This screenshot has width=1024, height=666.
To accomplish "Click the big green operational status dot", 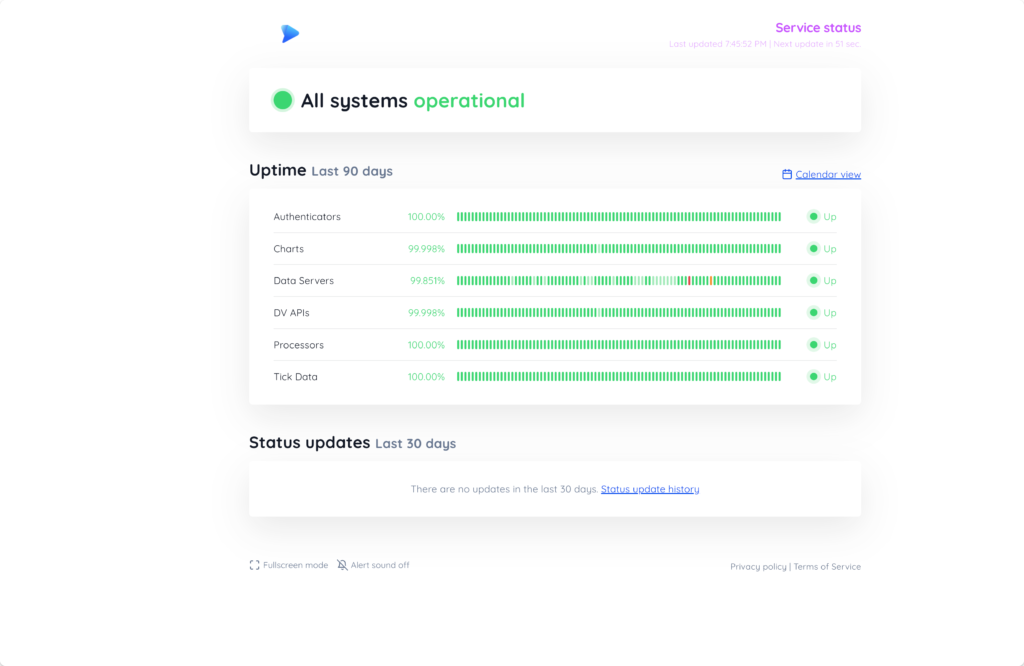I will click(283, 100).
